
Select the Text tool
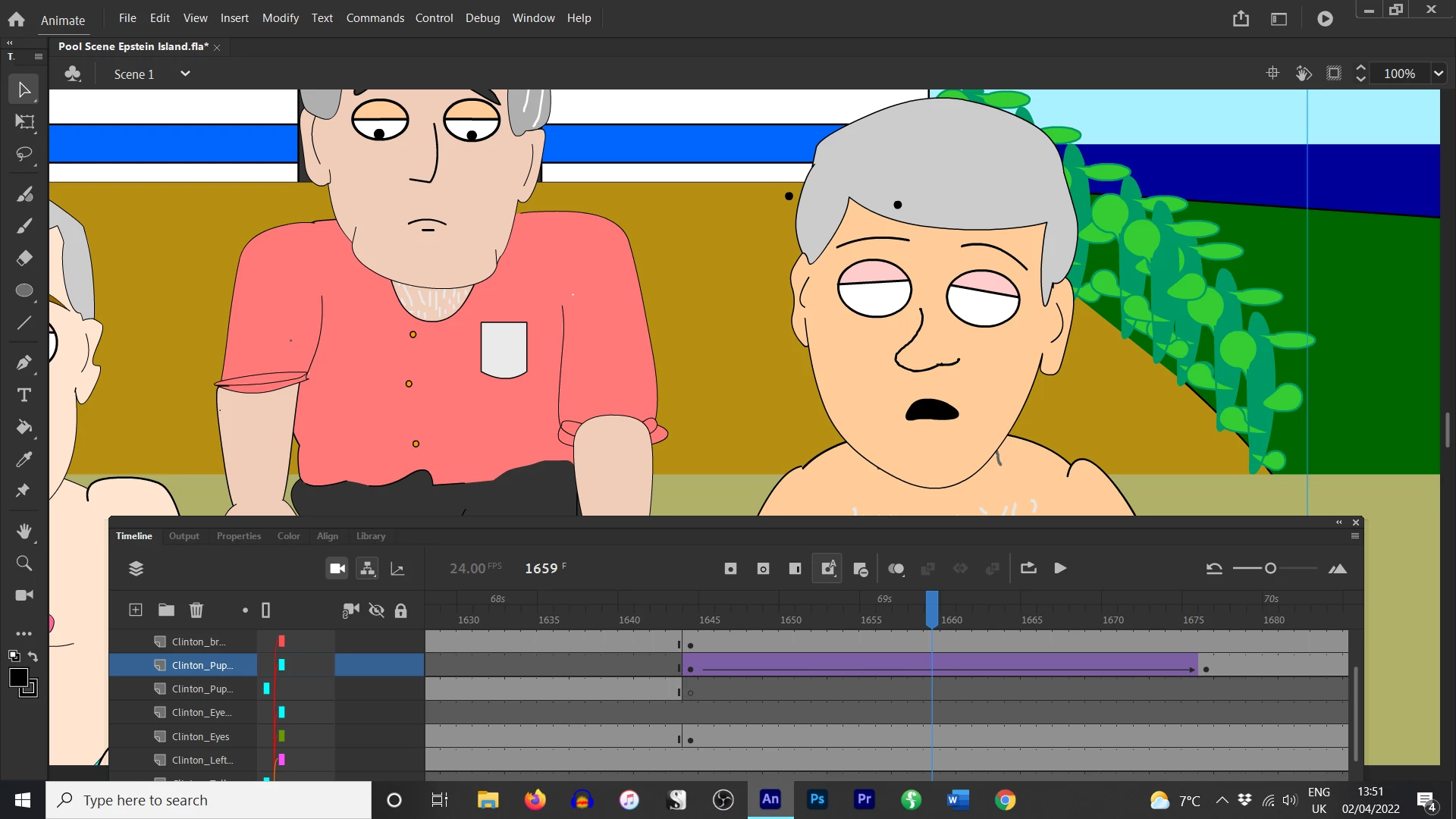[24, 395]
